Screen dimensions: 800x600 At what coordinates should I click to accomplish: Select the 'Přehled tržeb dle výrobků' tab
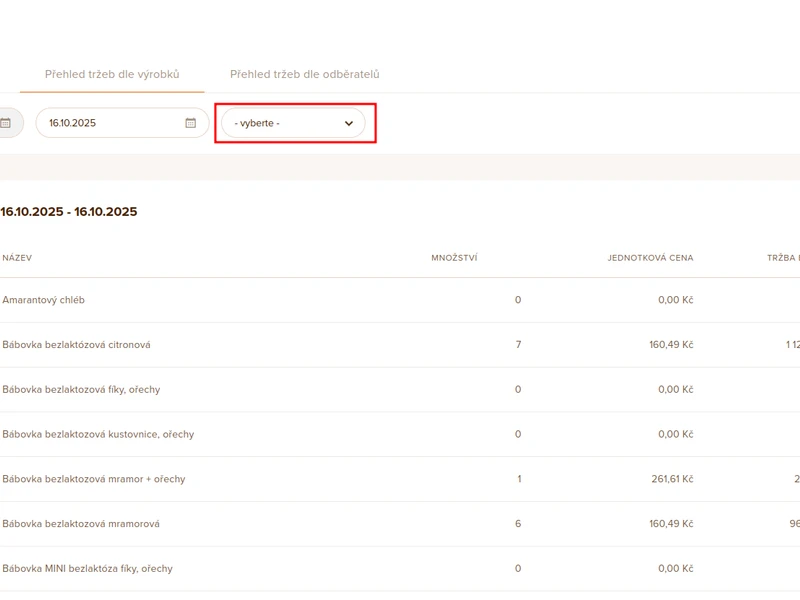[112, 74]
